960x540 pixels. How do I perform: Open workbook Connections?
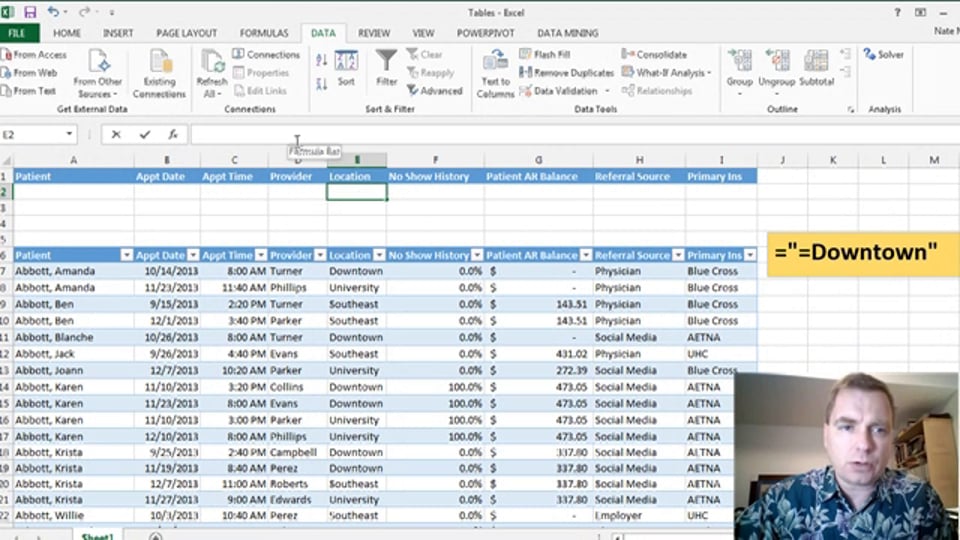[266, 54]
